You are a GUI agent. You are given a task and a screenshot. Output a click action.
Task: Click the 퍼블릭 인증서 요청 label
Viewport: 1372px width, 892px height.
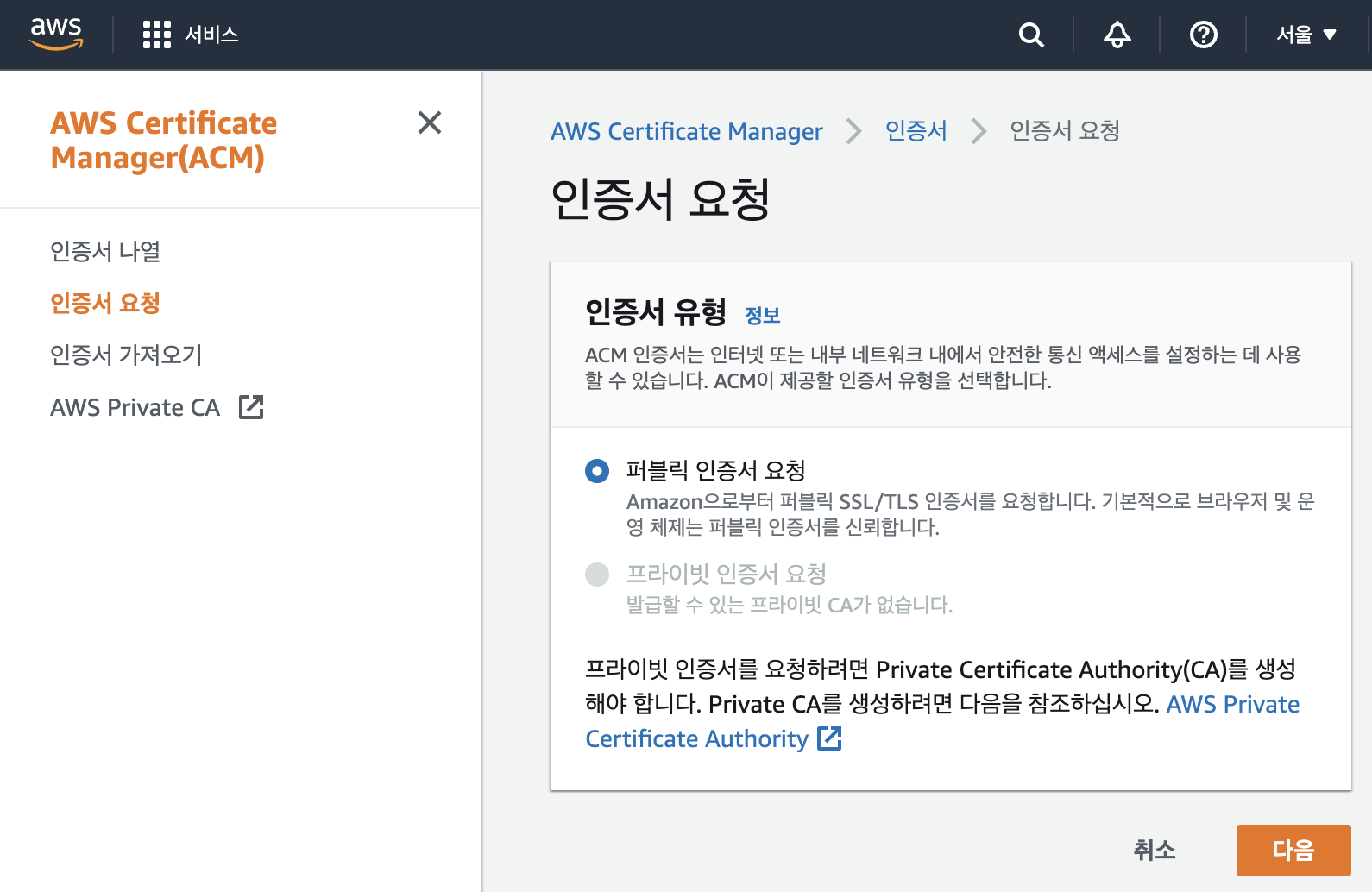(x=716, y=470)
